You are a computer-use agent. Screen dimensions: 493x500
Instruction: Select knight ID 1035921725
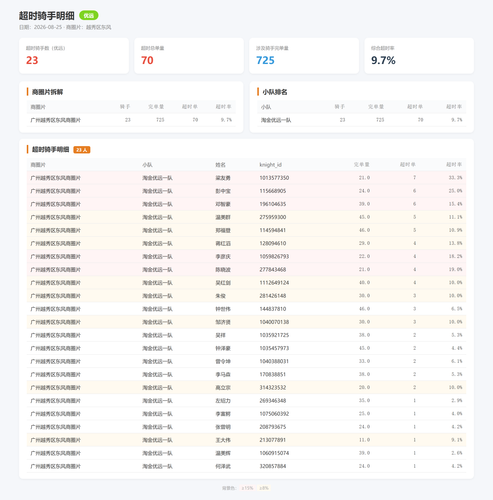(x=274, y=335)
